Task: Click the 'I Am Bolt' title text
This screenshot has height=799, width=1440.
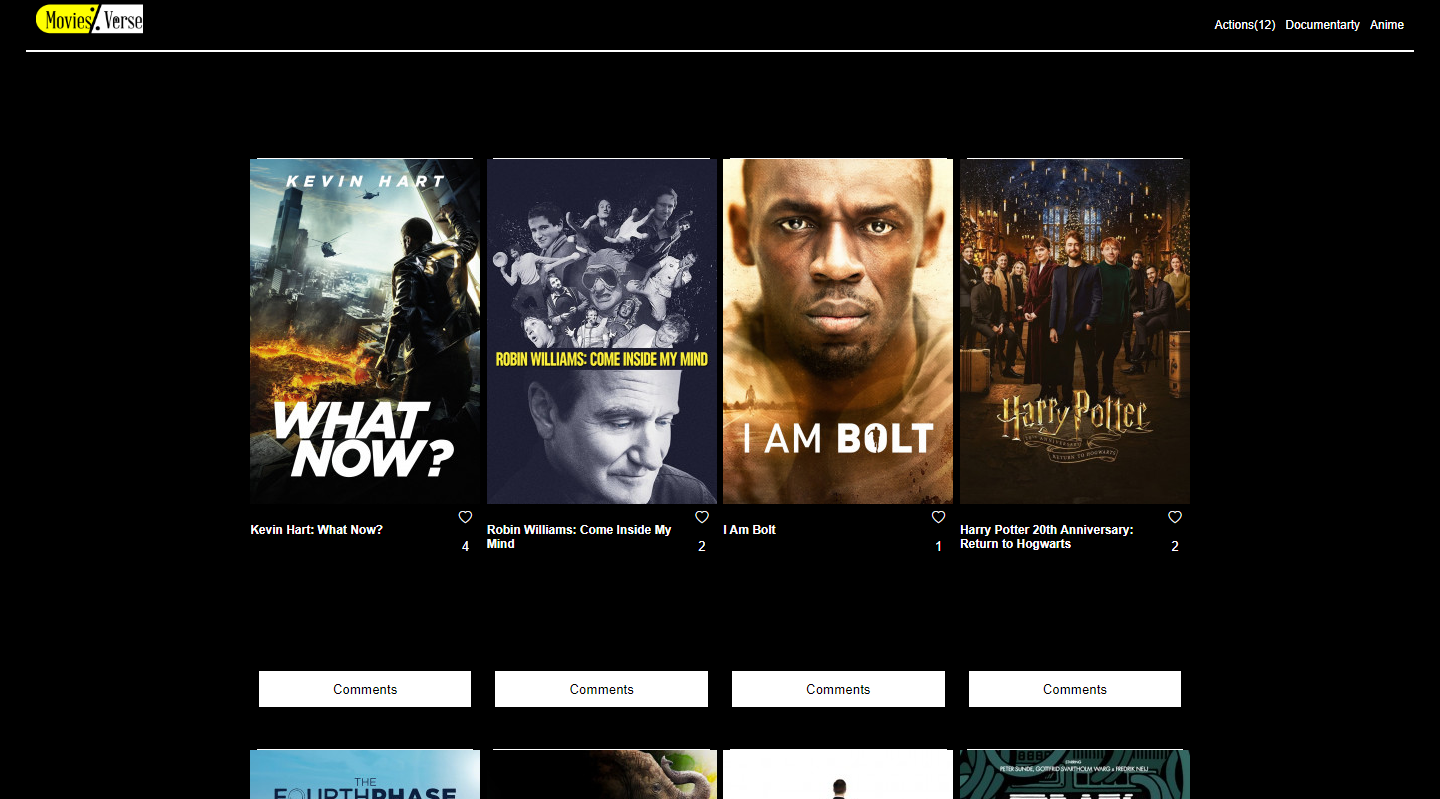Action: click(x=749, y=530)
